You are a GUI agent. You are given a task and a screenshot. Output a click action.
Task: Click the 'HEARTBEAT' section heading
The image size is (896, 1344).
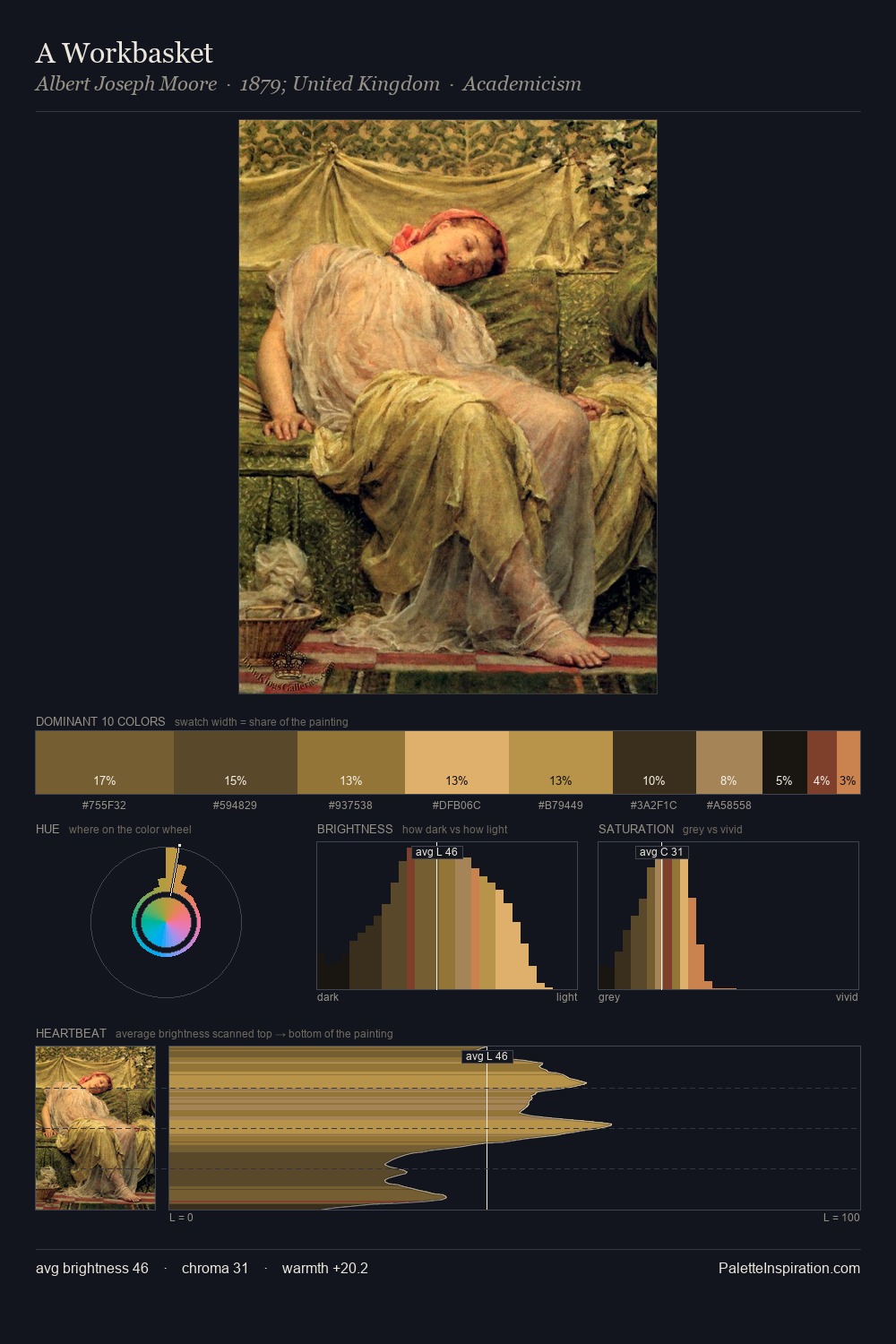71,1033
